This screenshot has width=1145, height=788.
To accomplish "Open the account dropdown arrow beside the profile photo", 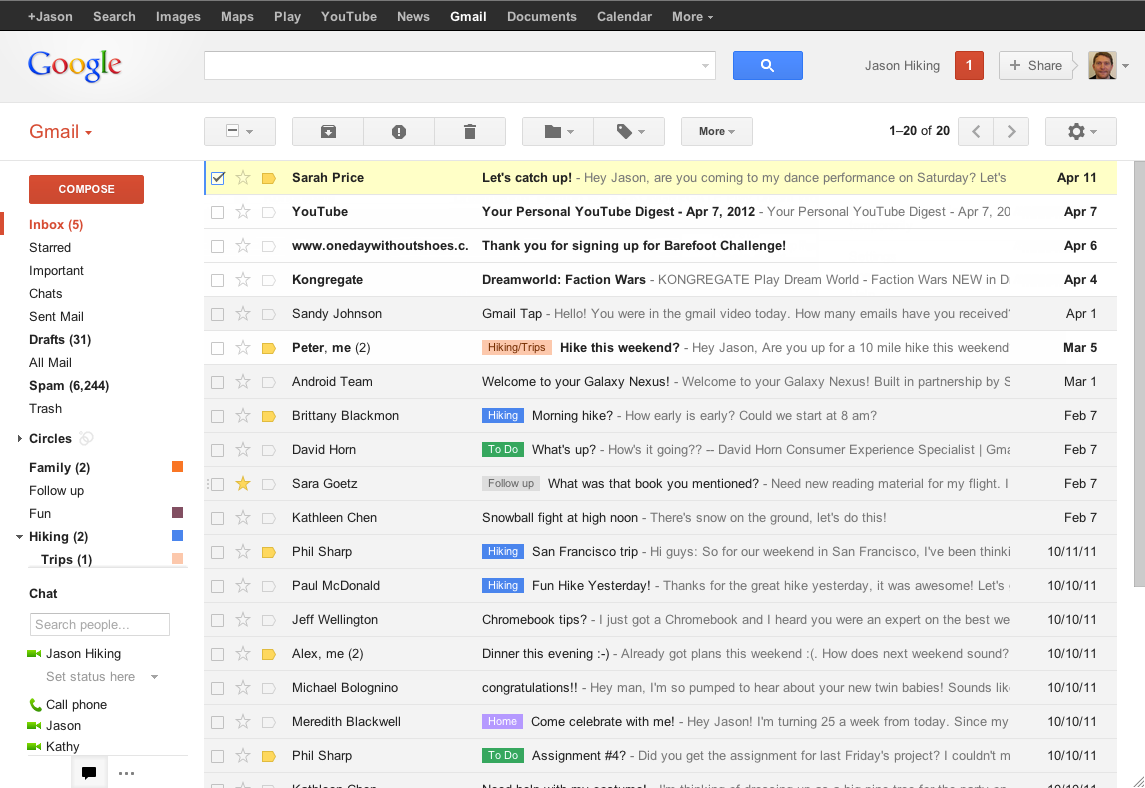I will click(x=1125, y=66).
